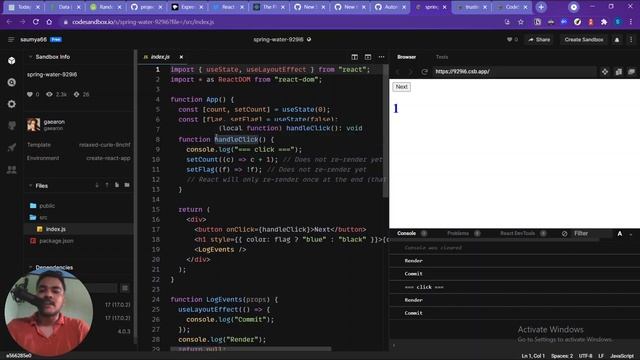Toggle the editor preview layout icon
Viewport: 640px width, 360px height.
click(368, 57)
